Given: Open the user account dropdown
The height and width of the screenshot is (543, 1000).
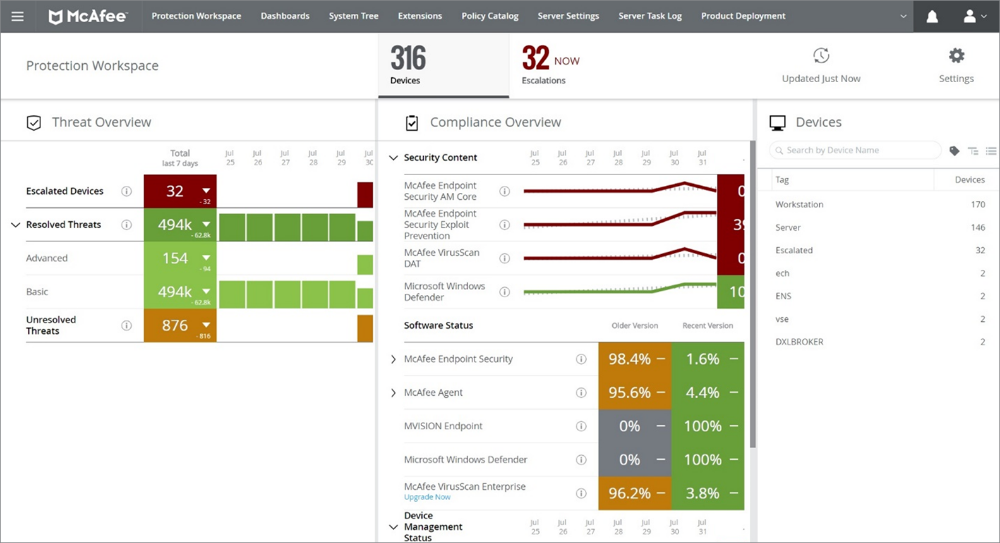Looking at the screenshot, I should coord(974,16).
